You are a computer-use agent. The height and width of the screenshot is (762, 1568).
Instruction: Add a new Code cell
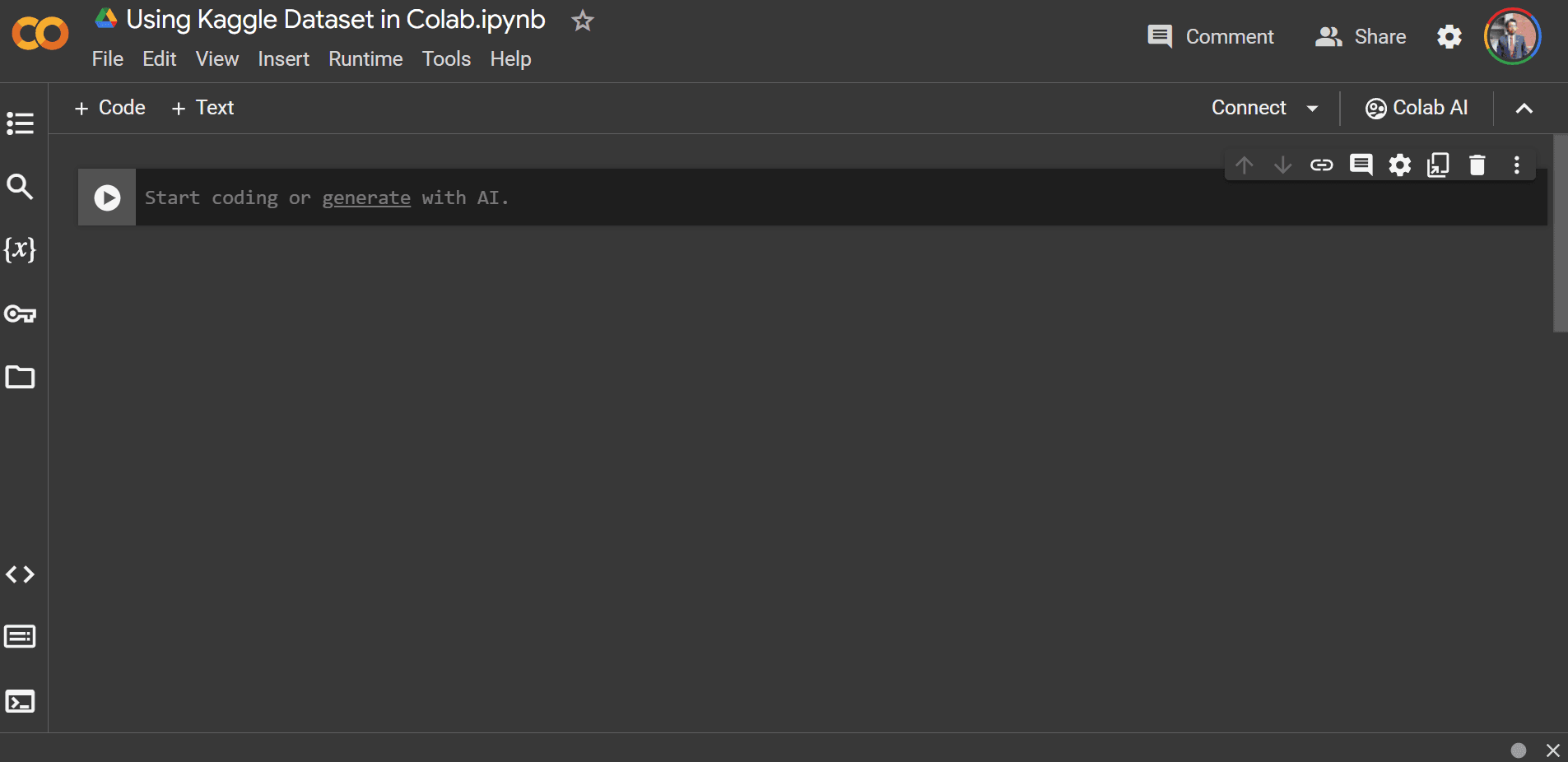point(109,108)
